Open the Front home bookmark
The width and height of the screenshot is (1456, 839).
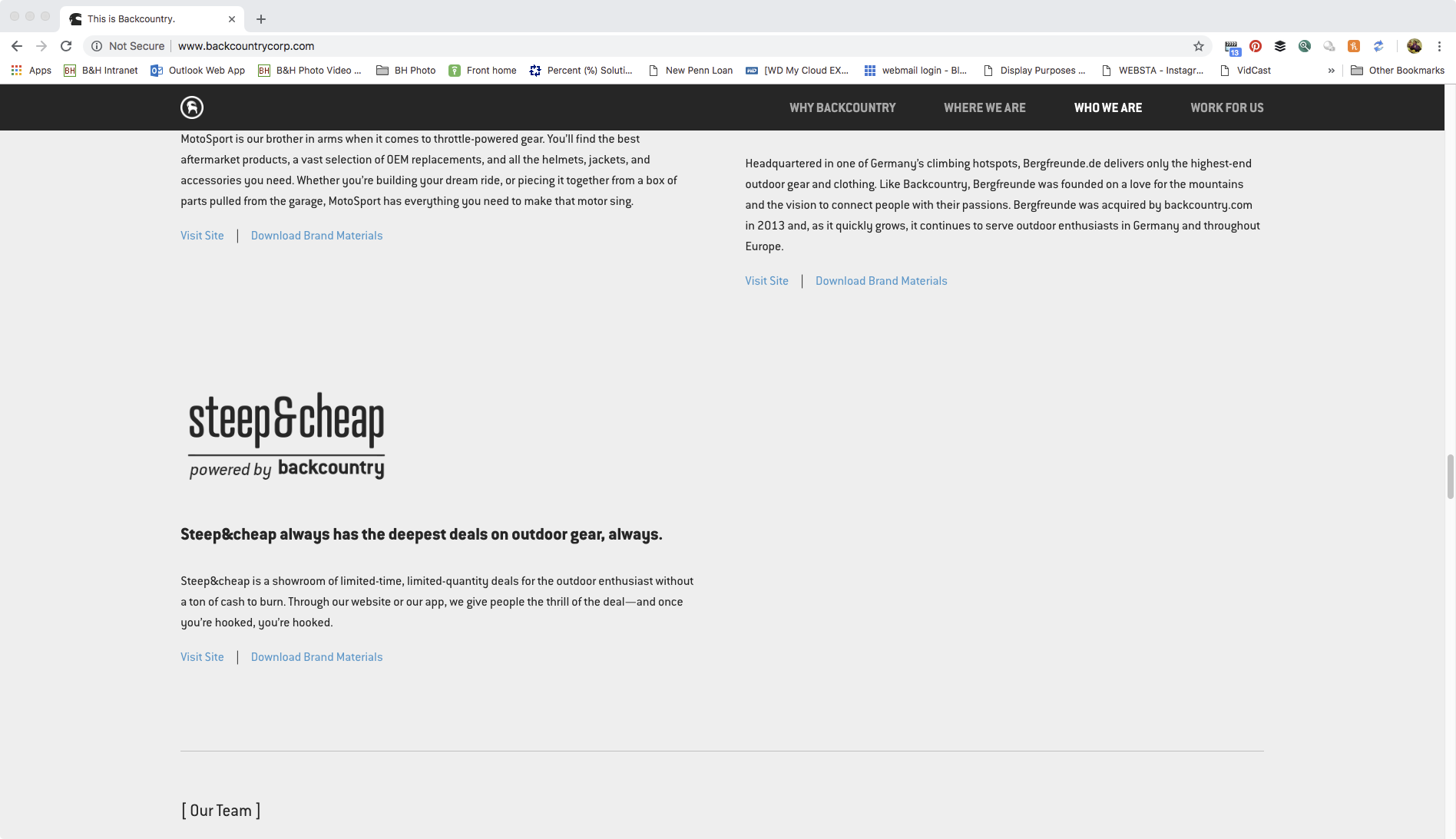point(483,70)
